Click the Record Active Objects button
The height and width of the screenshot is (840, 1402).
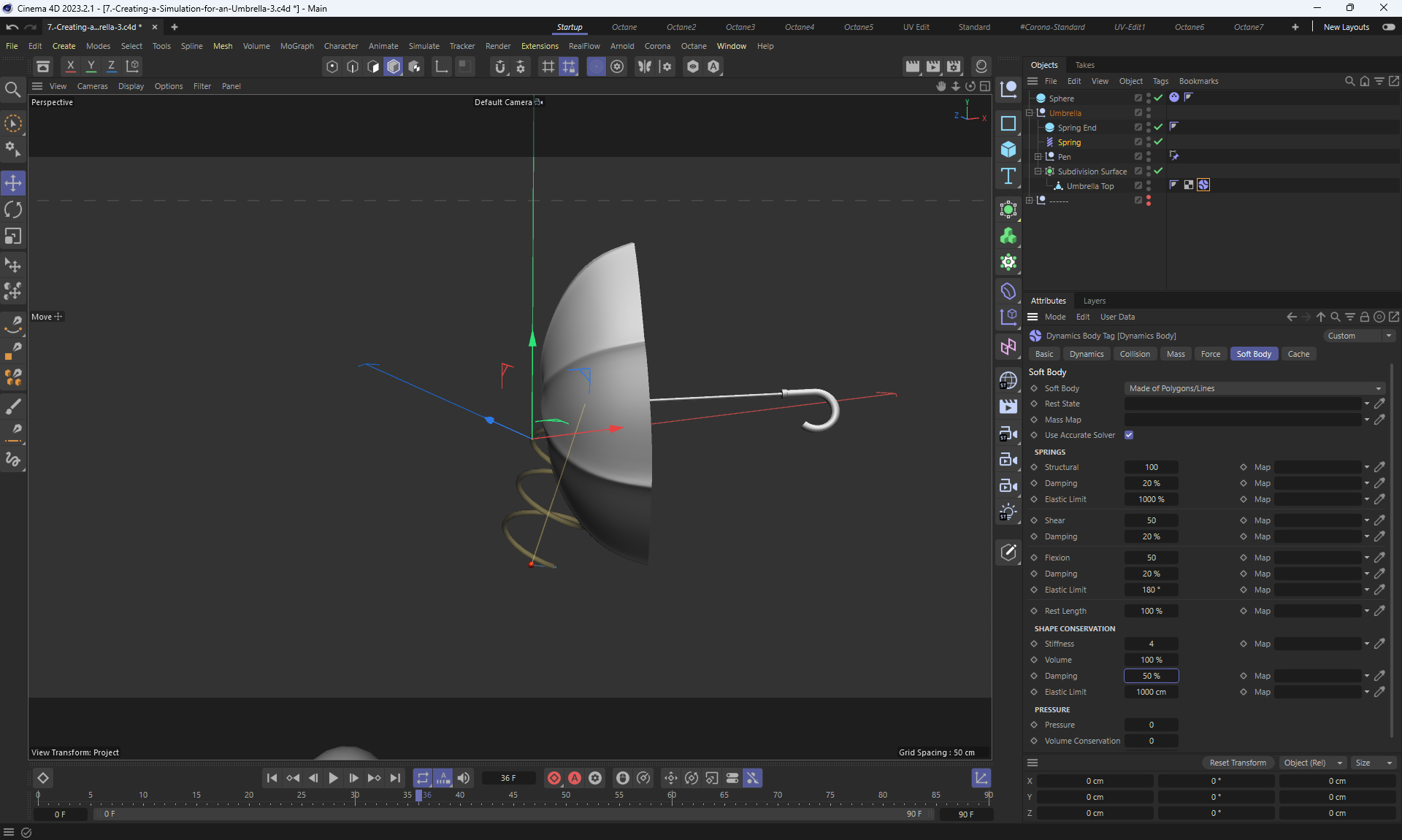tap(554, 778)
